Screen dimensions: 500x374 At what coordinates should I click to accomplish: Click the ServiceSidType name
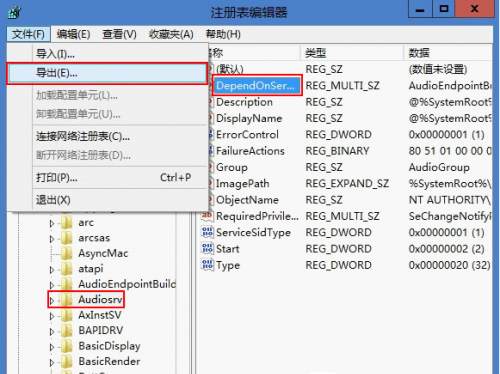(x=253, y=232)
